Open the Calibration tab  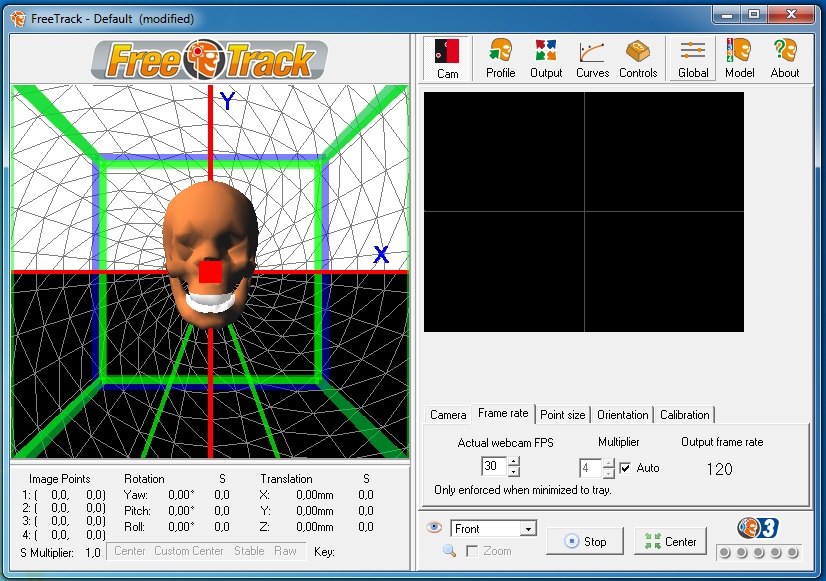pyautogui.click(x=685, y=415)
